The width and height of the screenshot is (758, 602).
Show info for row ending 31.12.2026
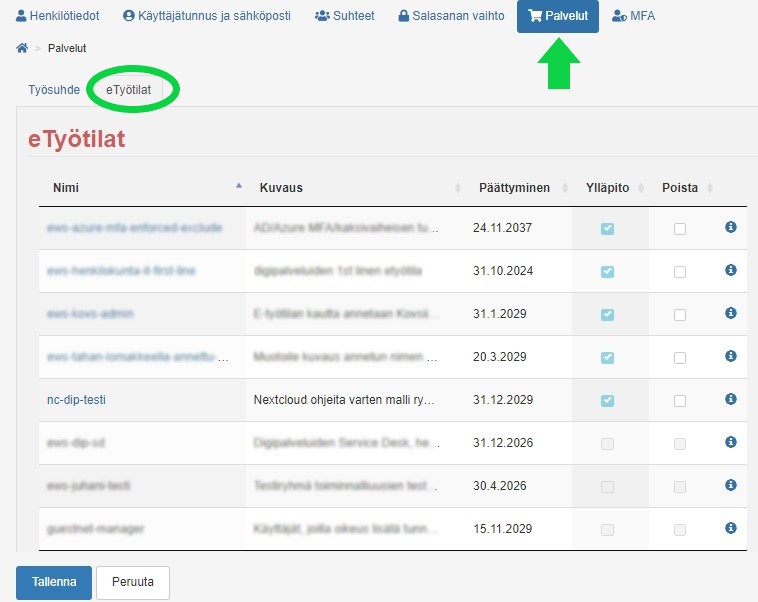[730, 442]
